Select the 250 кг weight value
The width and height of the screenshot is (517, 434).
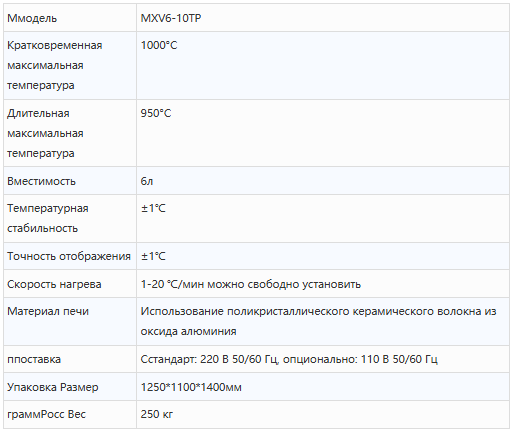157,414
